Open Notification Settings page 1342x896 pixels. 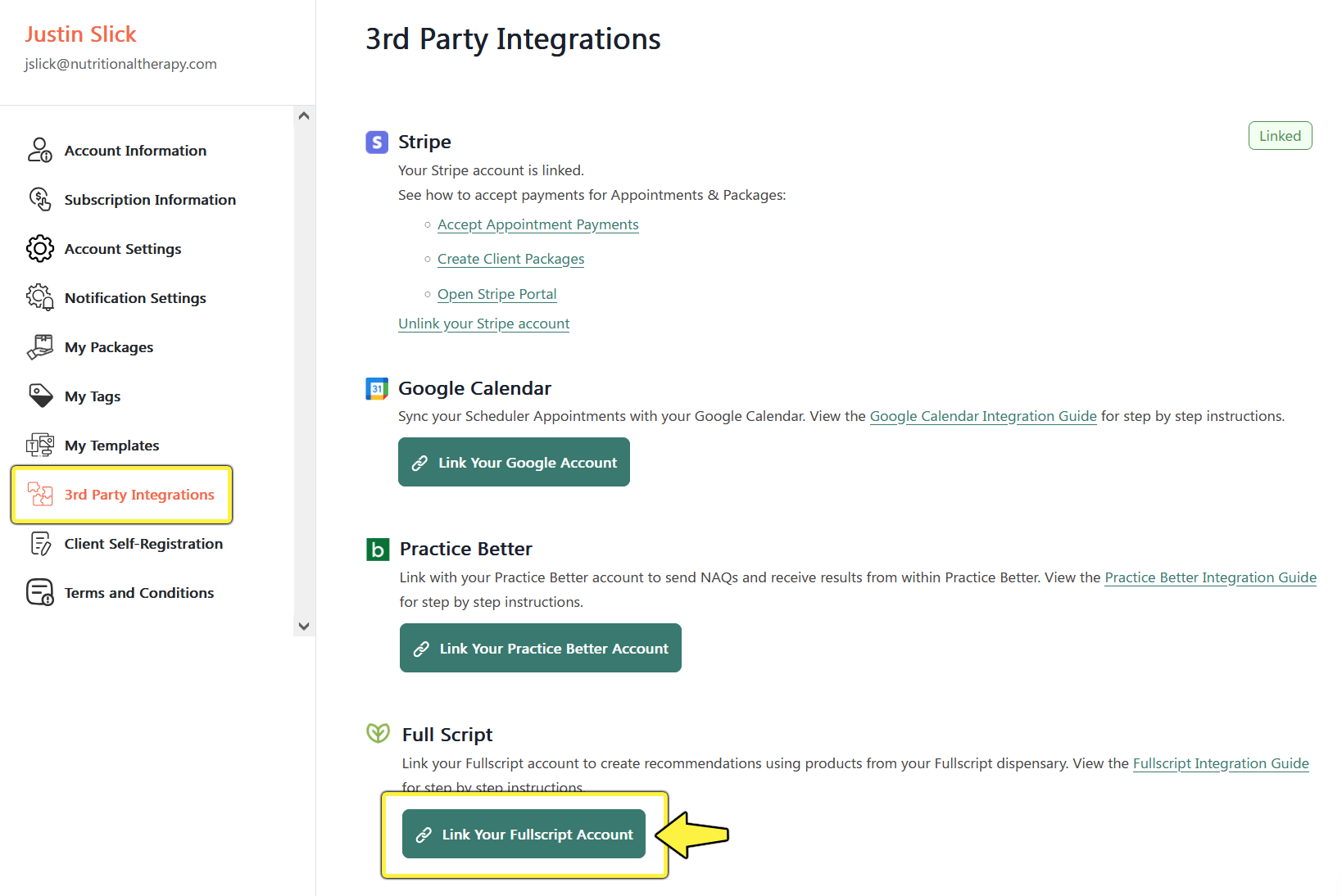(x=135, y=298)
